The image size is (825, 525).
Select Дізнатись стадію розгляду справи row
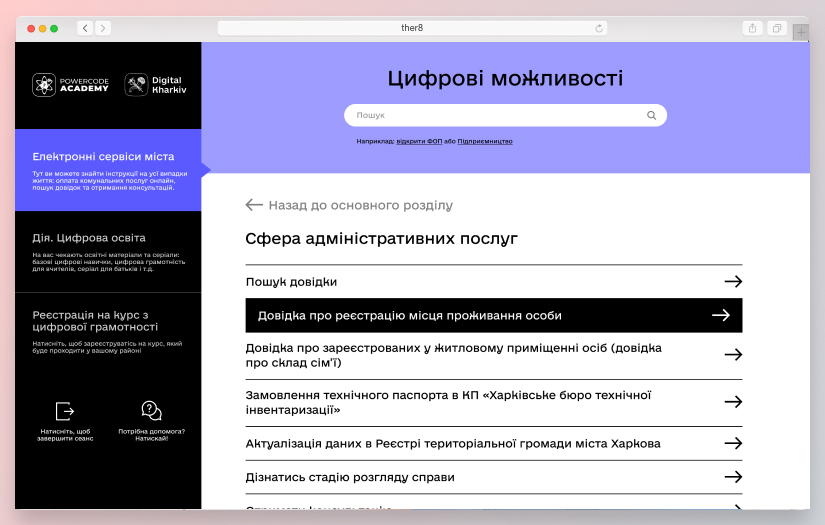(494, 477)
